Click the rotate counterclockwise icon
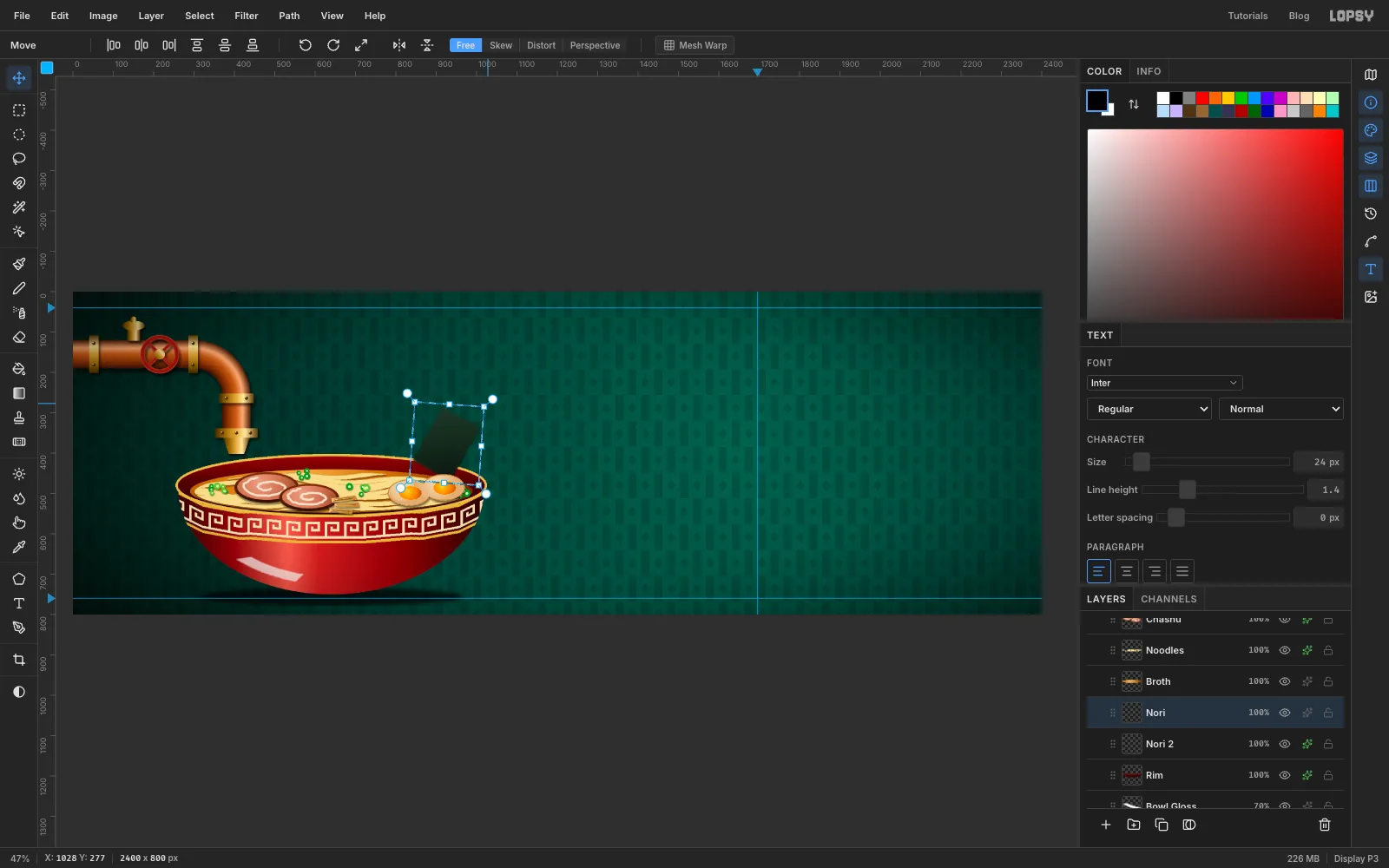This screenshot has width=1389, height=868. pyautogui.click(x=306, y=45)
